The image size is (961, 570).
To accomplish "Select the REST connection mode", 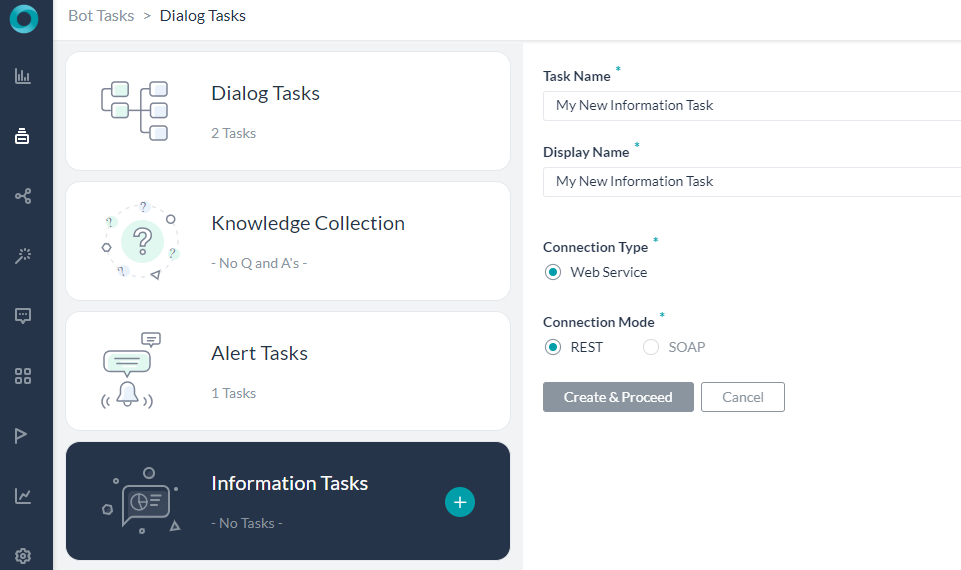I will 553,348.
